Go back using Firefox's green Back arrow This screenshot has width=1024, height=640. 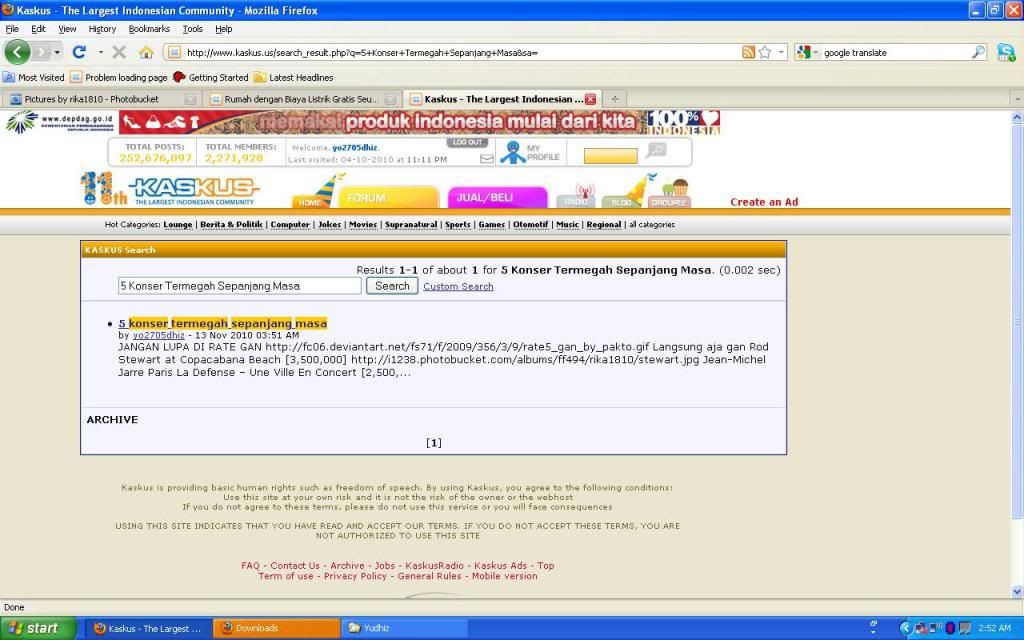pyautogui.click(x=18, y=52)
